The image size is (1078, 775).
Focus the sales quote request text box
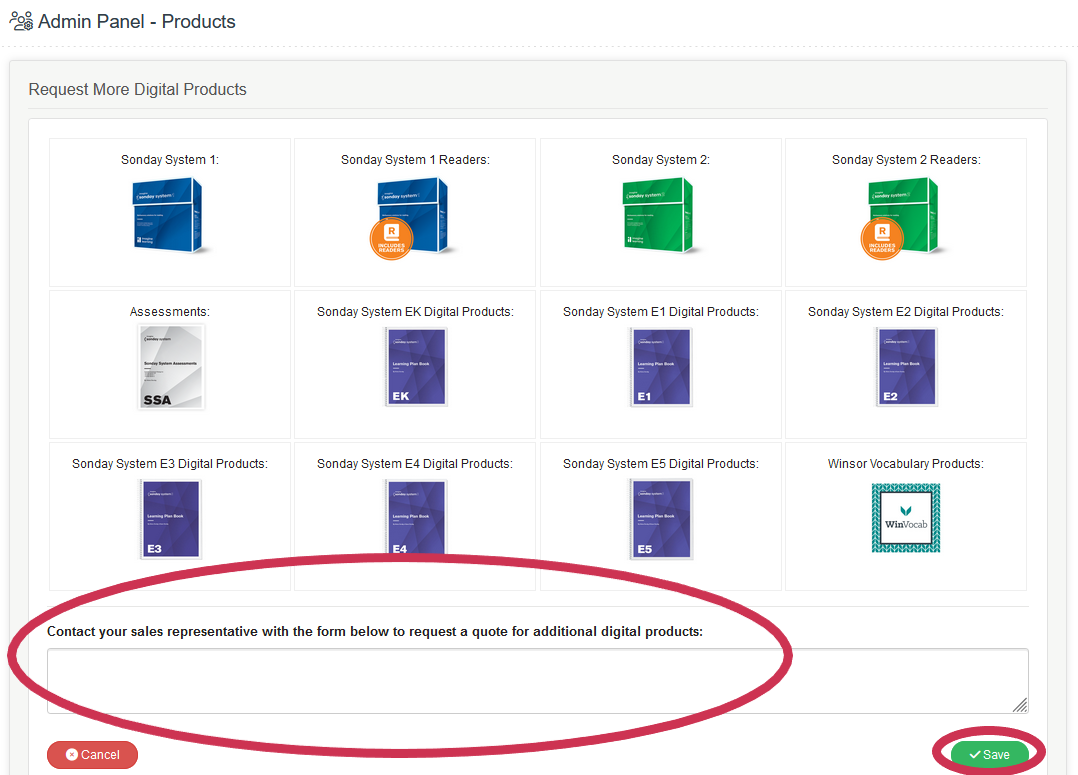point(537,681)
